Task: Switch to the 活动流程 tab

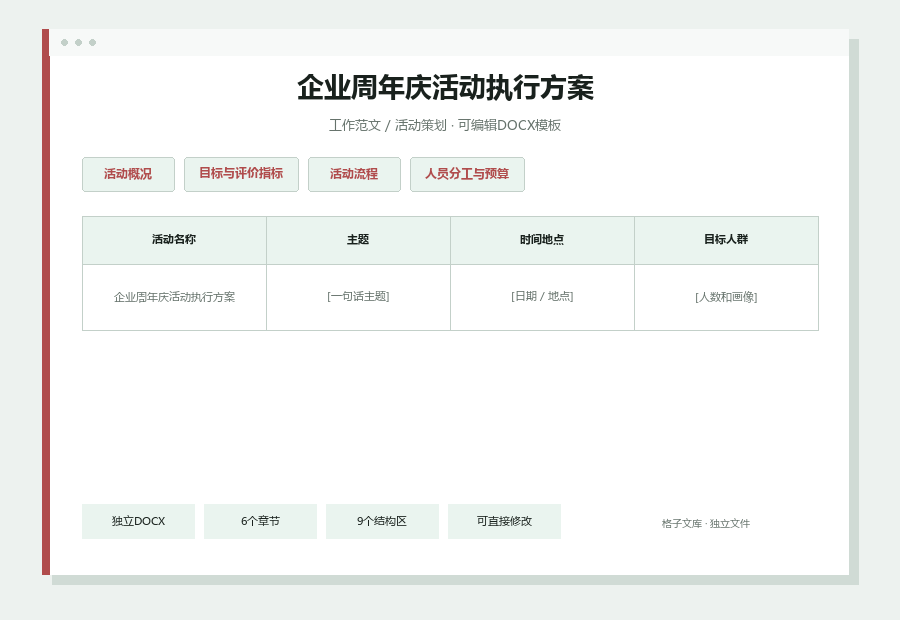Action: point(354,174)
